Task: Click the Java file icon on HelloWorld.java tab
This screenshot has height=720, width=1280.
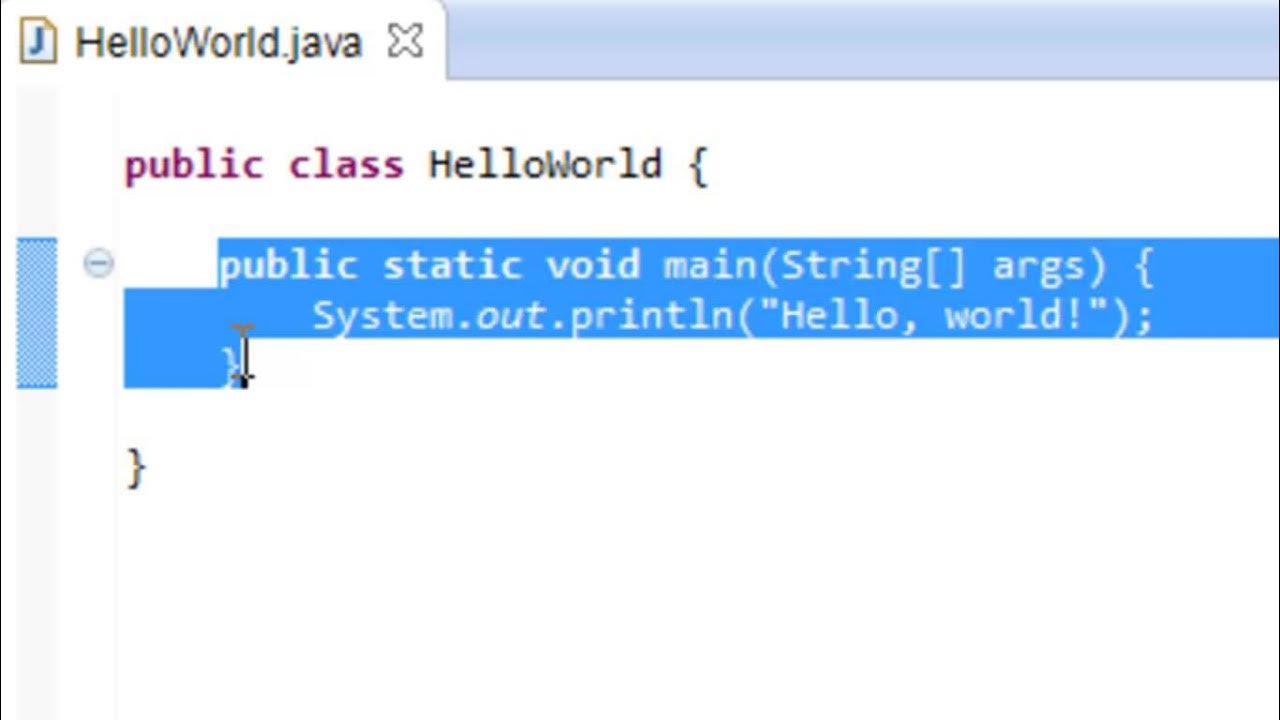Action: [38, 42]
